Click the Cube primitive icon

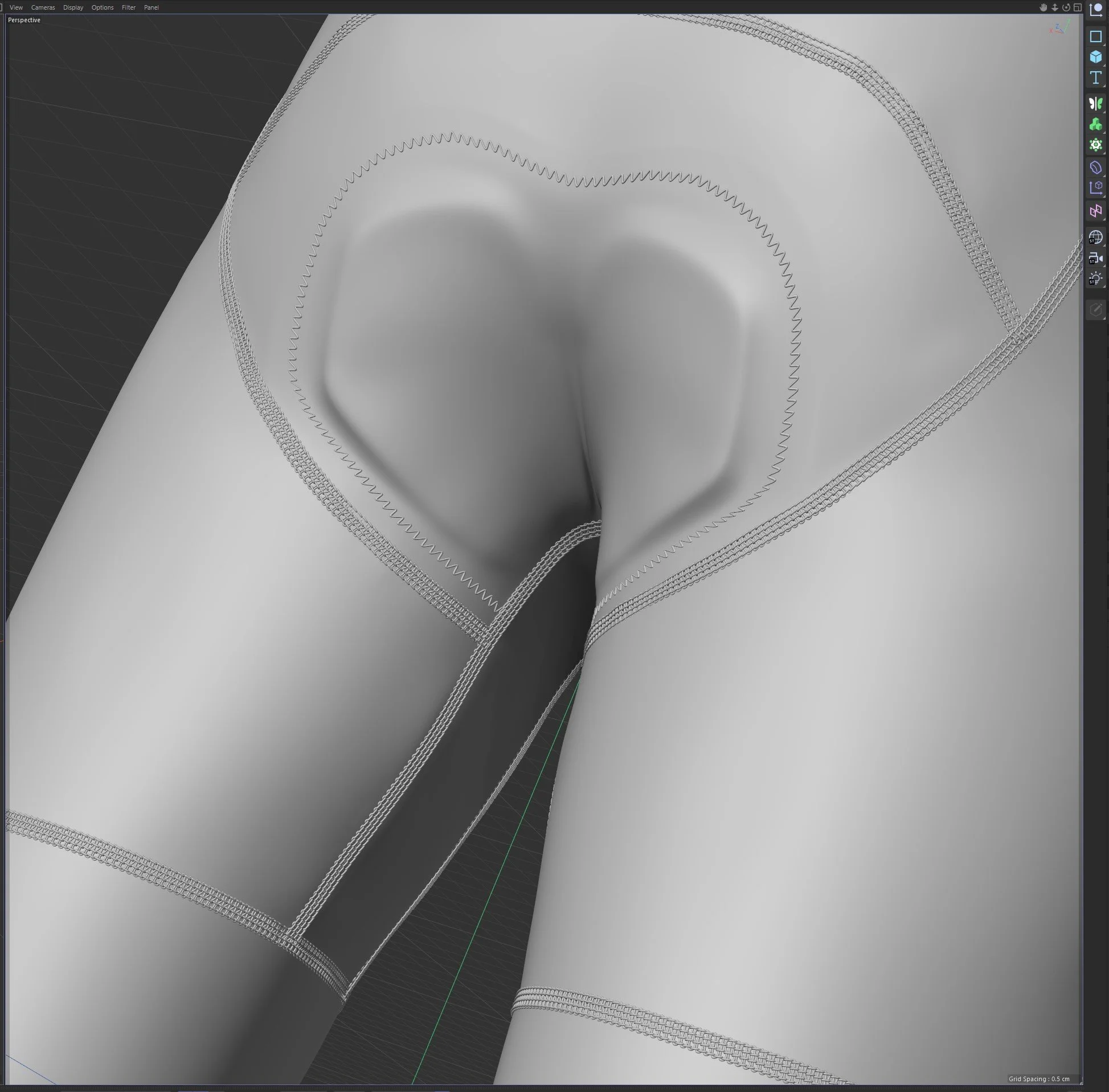pyautogui.click(x=1095, y=57)
